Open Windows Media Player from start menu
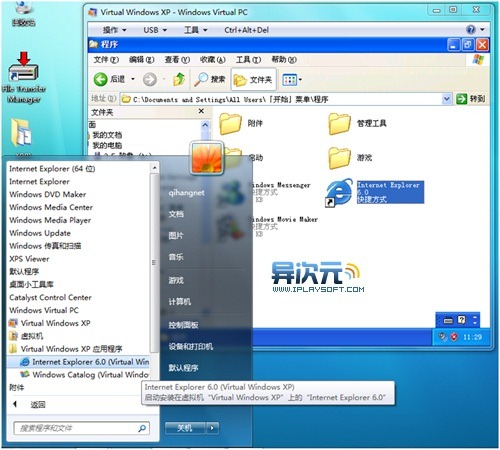 [x=50, y=220]
